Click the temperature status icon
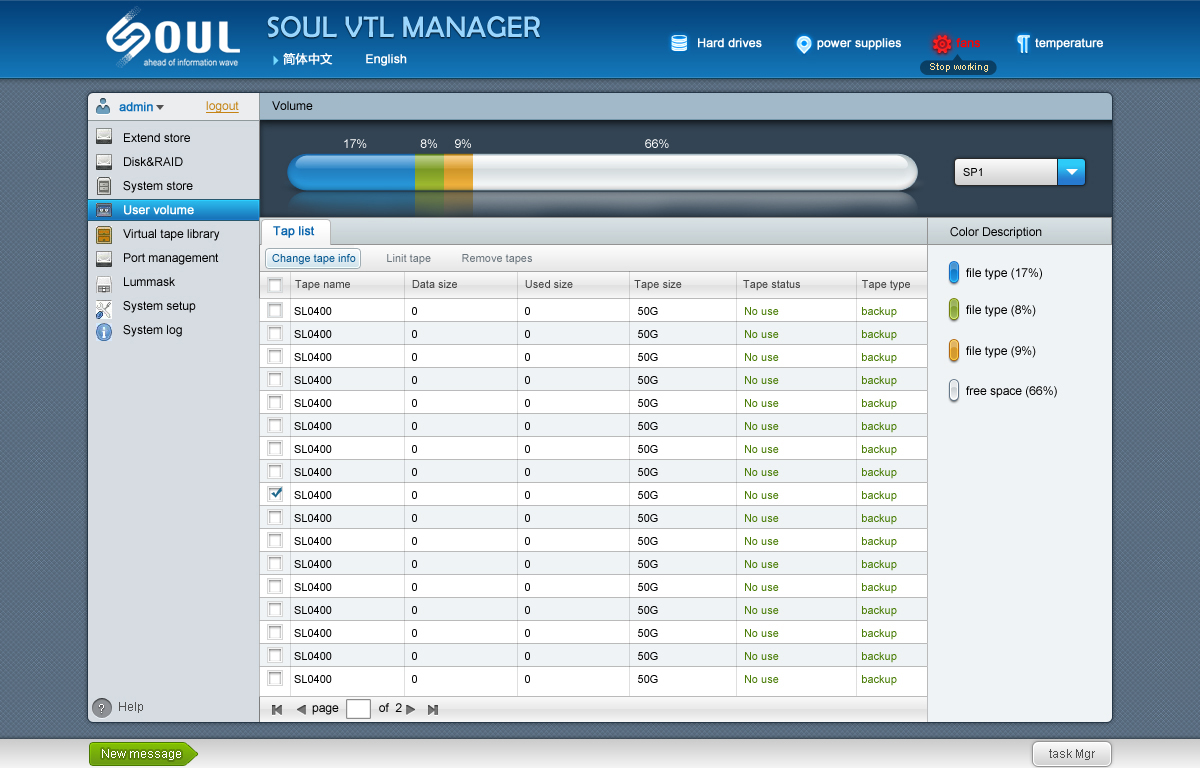The height and width of the screenshot is (768, 1200). pos(1023,43)
